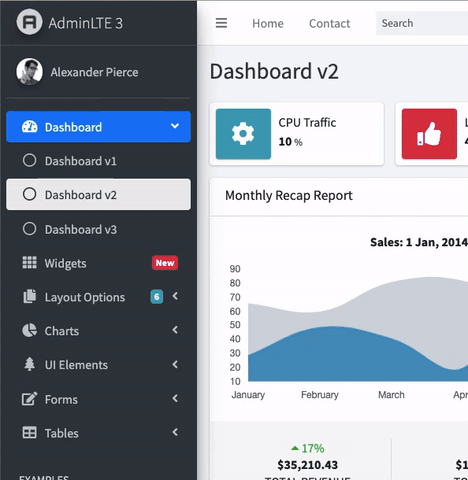Open Alexander Pierce profile link
Image resolution: width=468 pixels, height=480 pixels.
[94, 72]
